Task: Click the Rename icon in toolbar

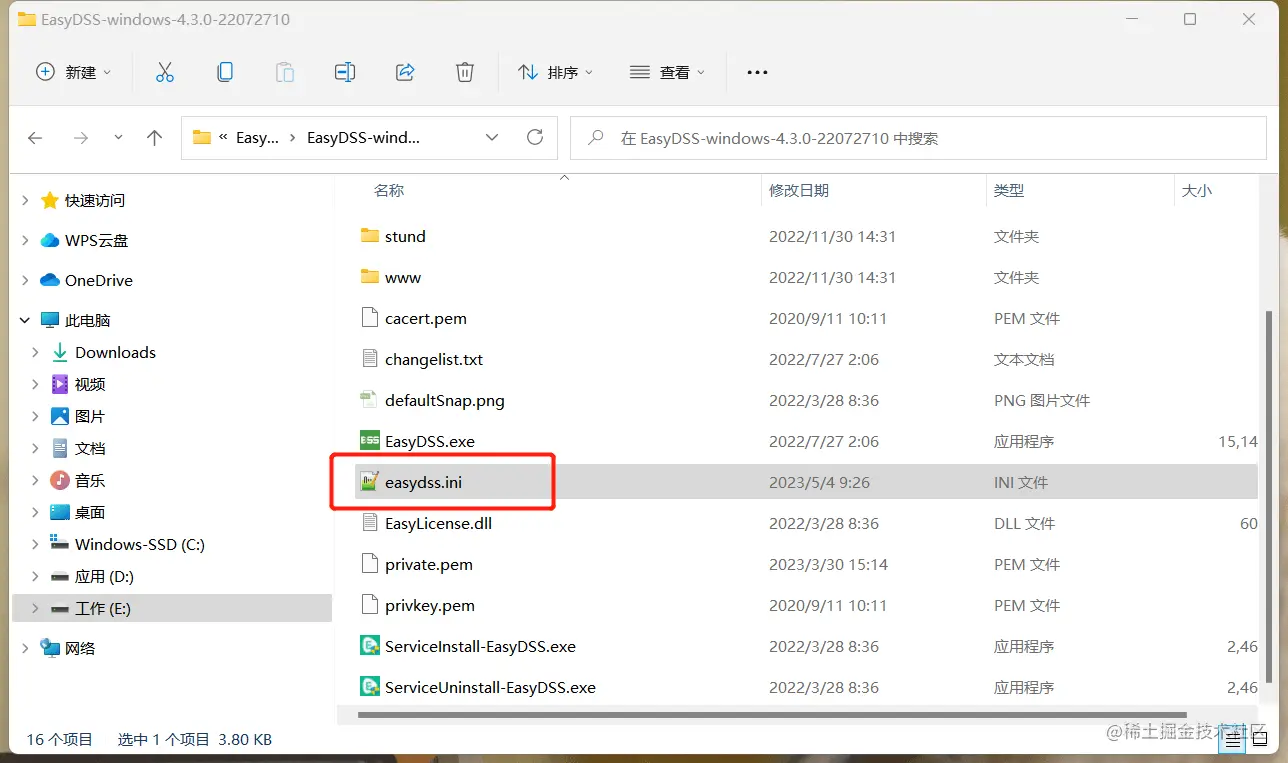Action: (x=345, y=72)
